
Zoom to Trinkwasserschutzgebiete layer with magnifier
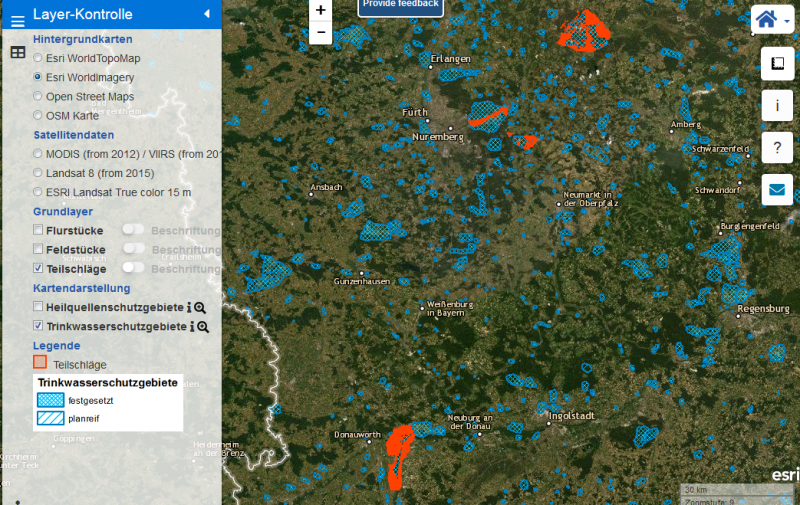203,327
